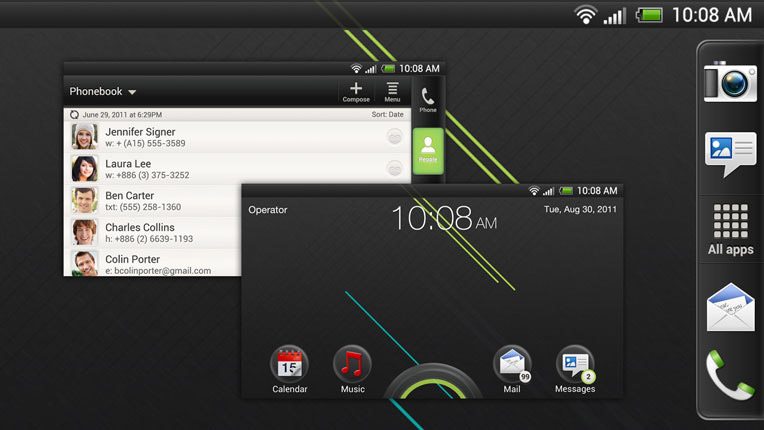Toggle the round icon beside Laura Lee
Screen dimensions: 764x430
pos(395,169)
